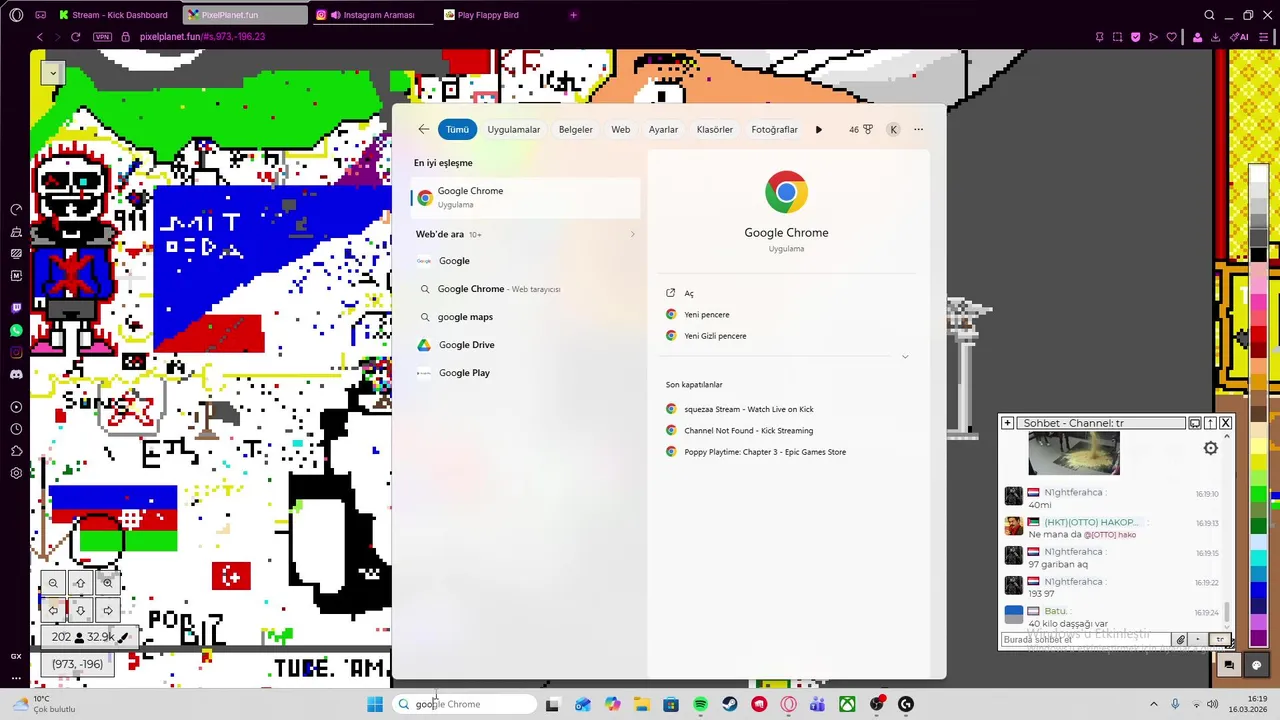Image resolution: width=1280 pixels, height=720 pixels.
Task: Select the Google web suggestion
Action: click(x=525, y=261)
